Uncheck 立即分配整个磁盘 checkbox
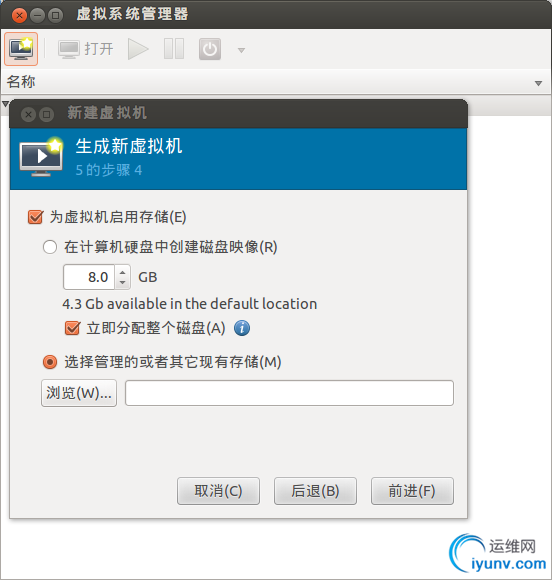 click(73, 328)
